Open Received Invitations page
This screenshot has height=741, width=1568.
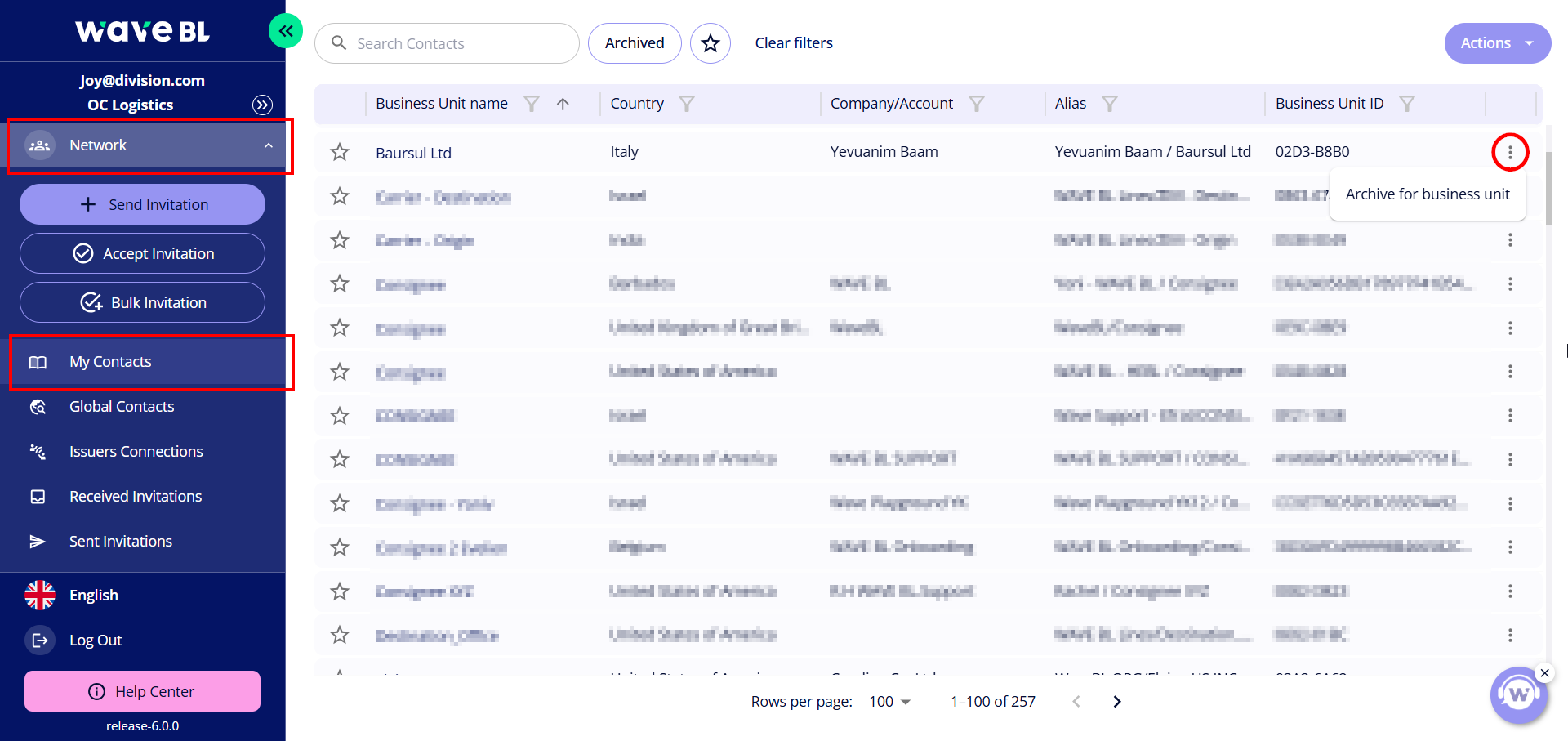point(136,497)
